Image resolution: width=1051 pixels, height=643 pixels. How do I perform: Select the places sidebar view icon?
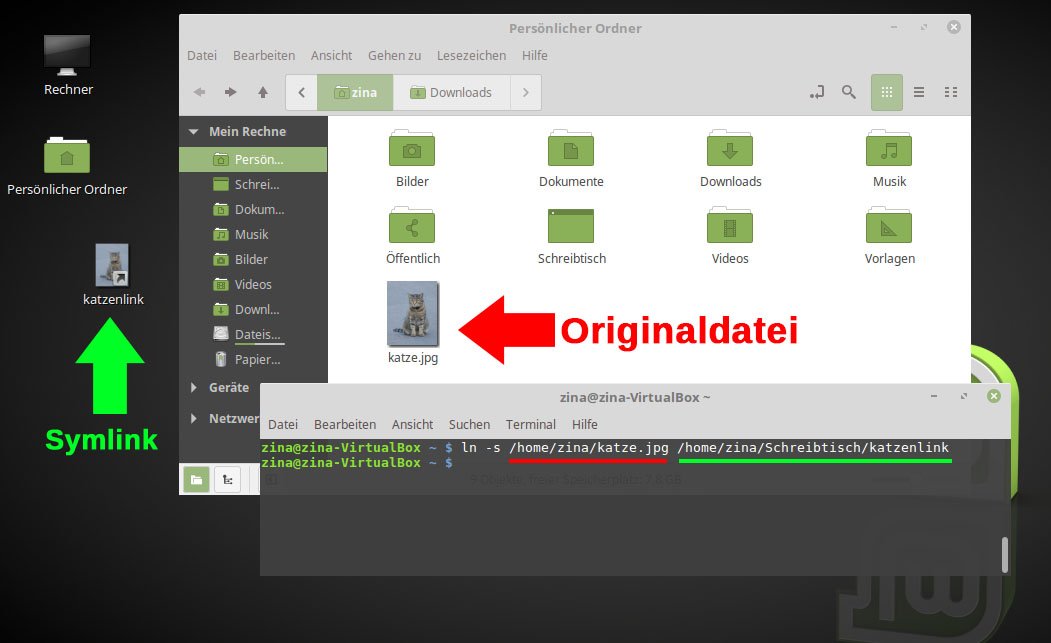coord(196,479)
